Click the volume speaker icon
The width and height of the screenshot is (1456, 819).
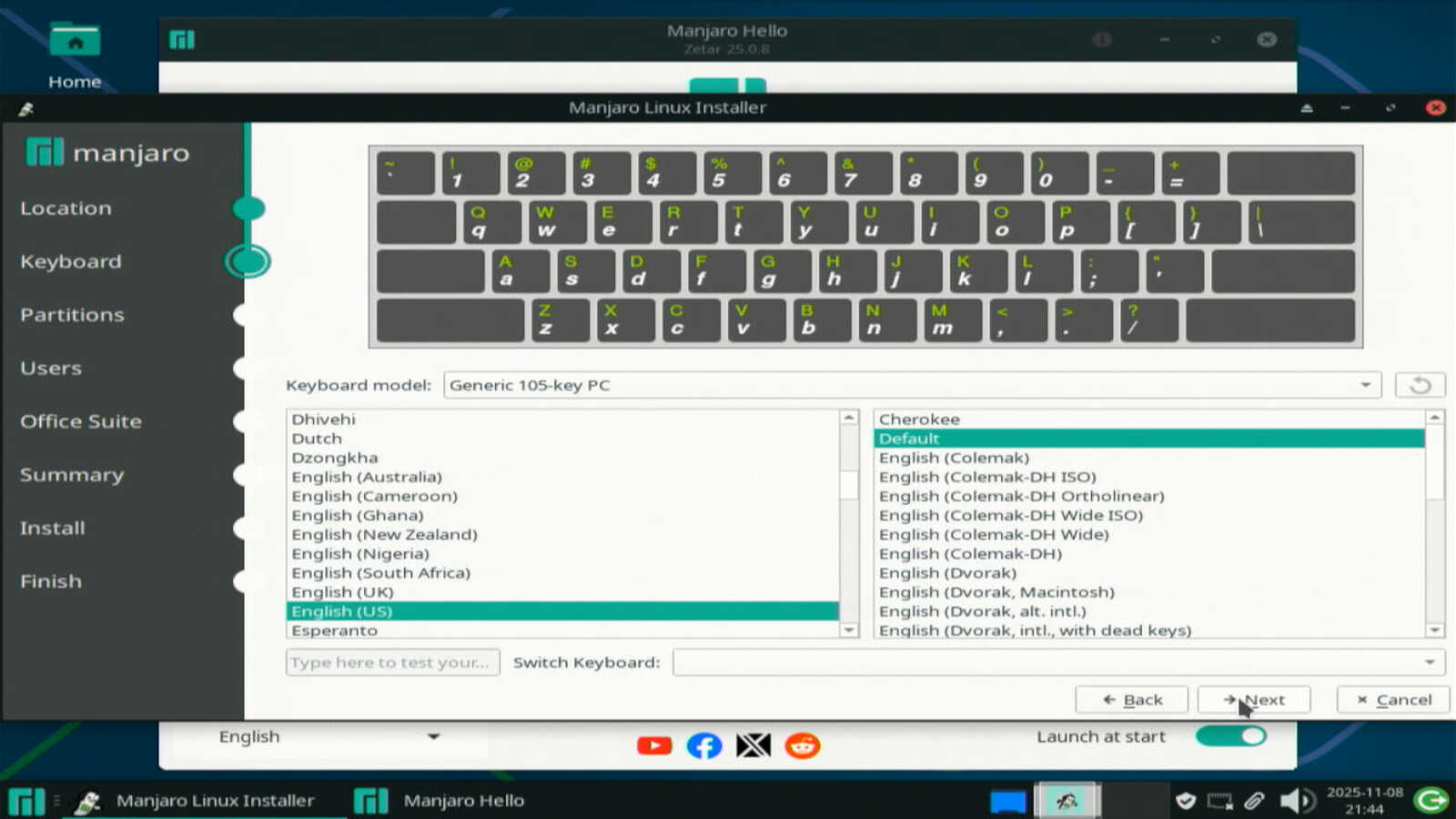point(1297,801)
